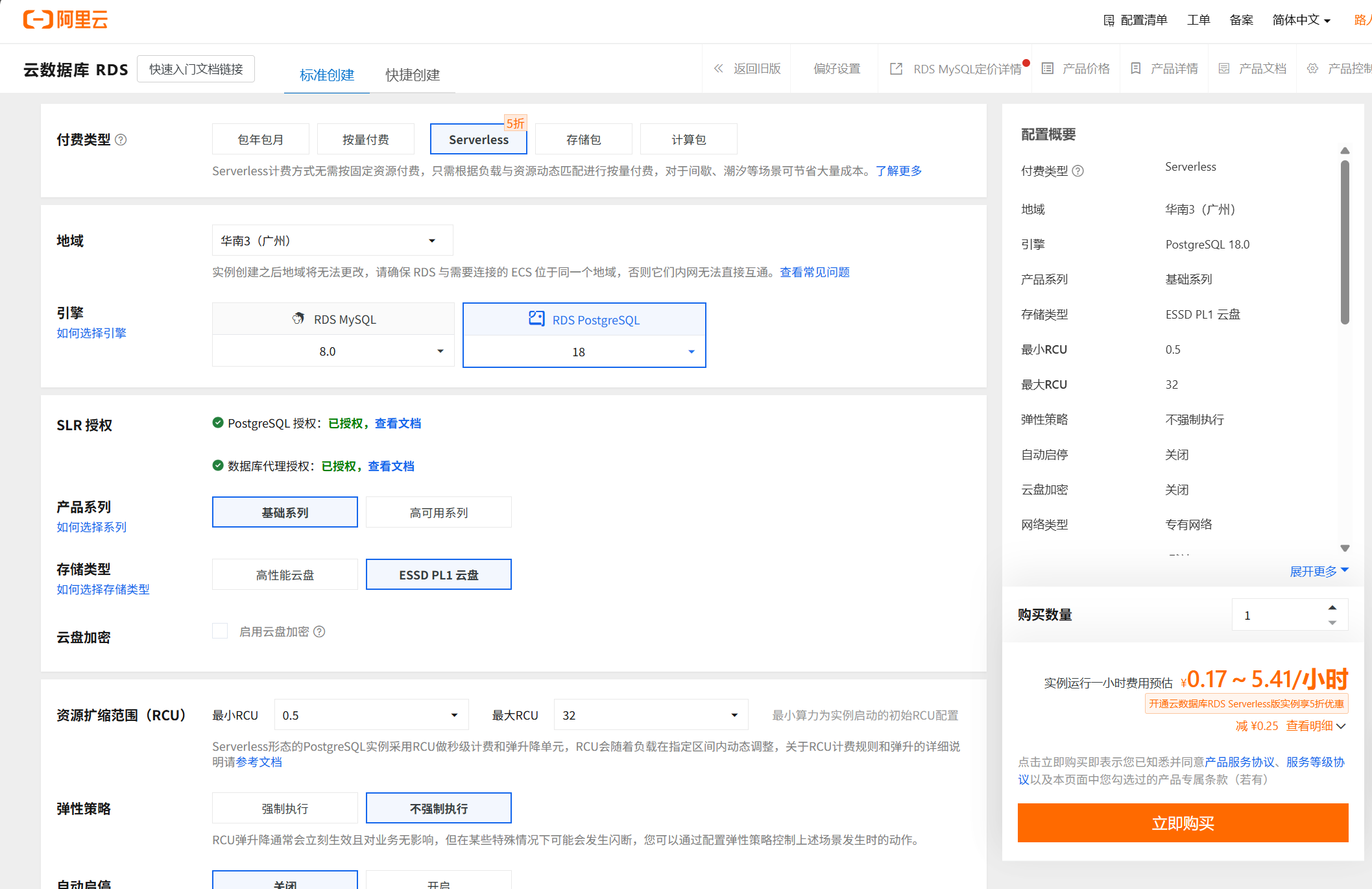Choose 高可用系列 product series

tap(439, 512)
